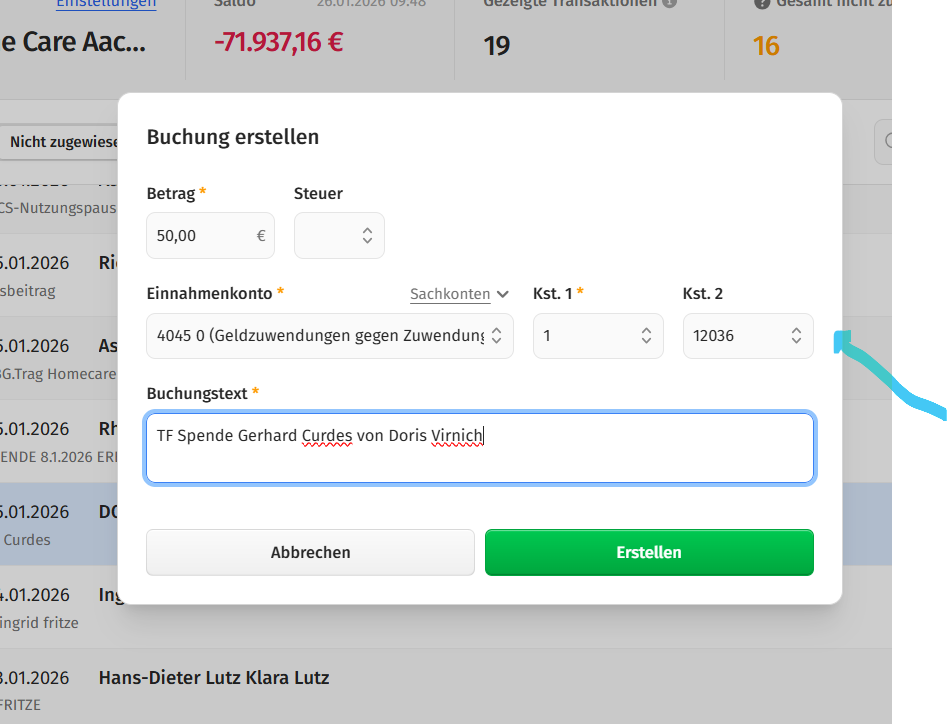Open the Kst. 1 selector arrows
Screen dimensions: 948x724
click(x=646, y=336)
